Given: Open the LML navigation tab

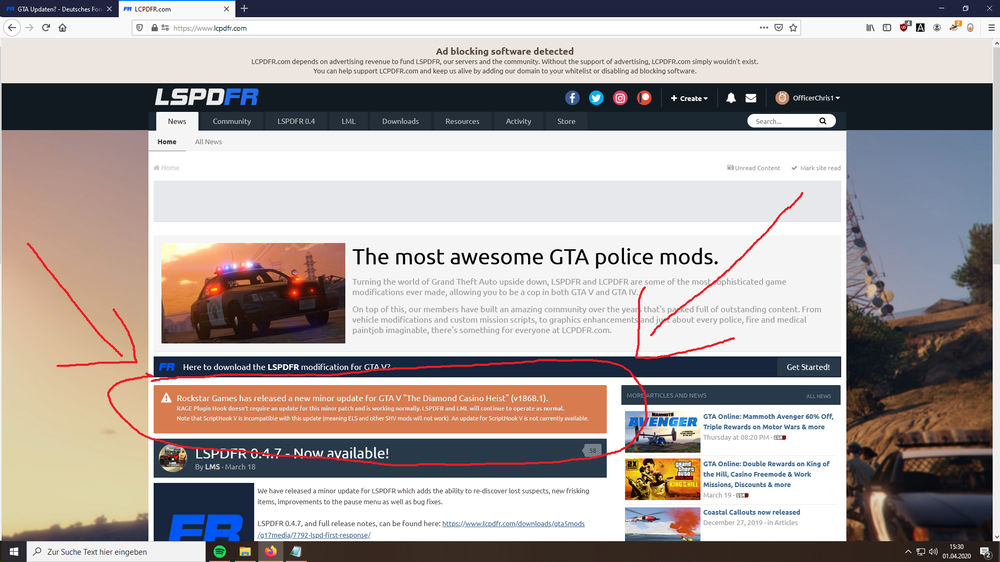Looking at the screenshot, I should 348,121.
